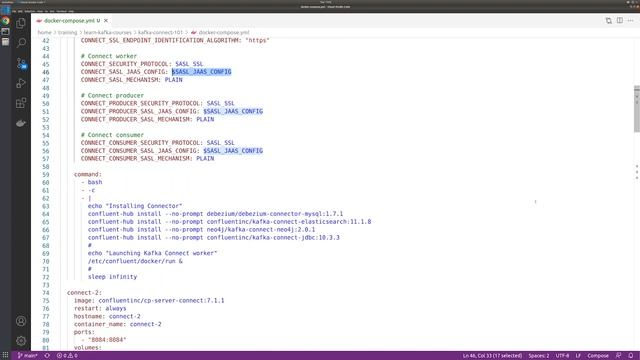The image size is (640, 360).
Task: Click the kafka-connect-jdbc install line
Action: click(x=214, y=238)
